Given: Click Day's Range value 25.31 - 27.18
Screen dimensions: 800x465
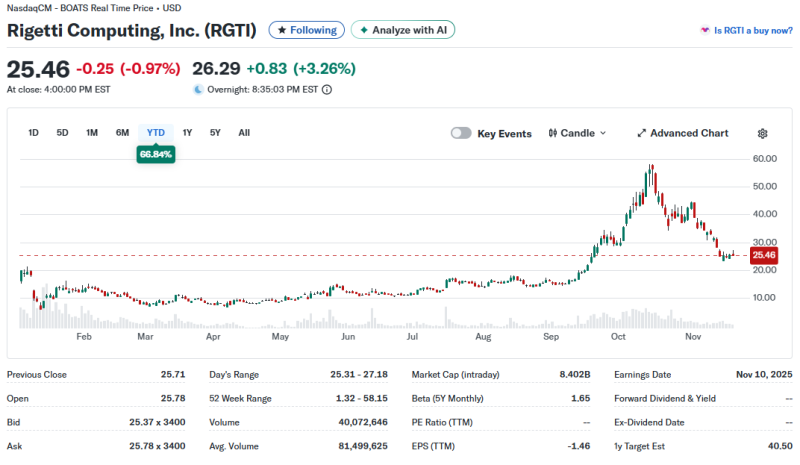Looking at the screenshot, I should click(359, 375).
